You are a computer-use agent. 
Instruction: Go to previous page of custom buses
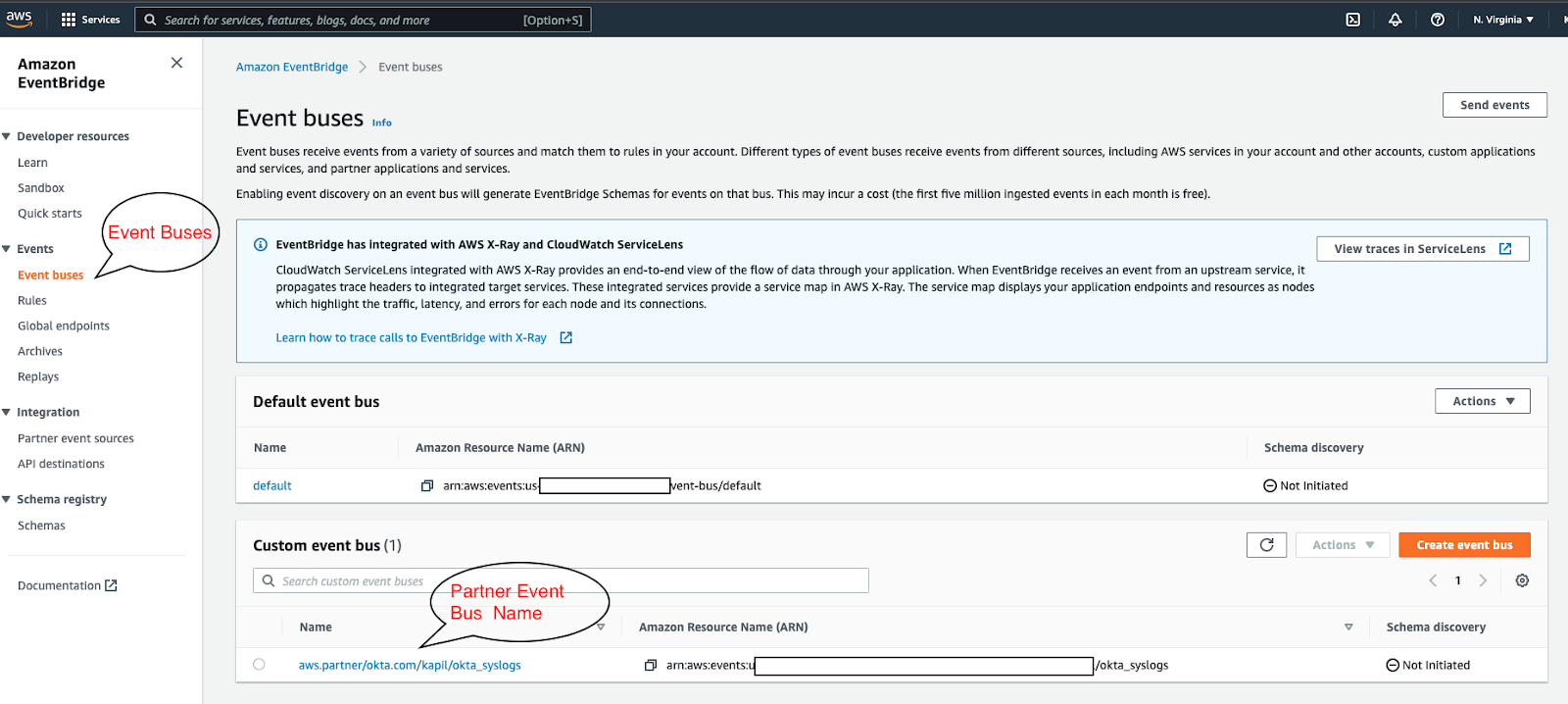coord(1433,580)
